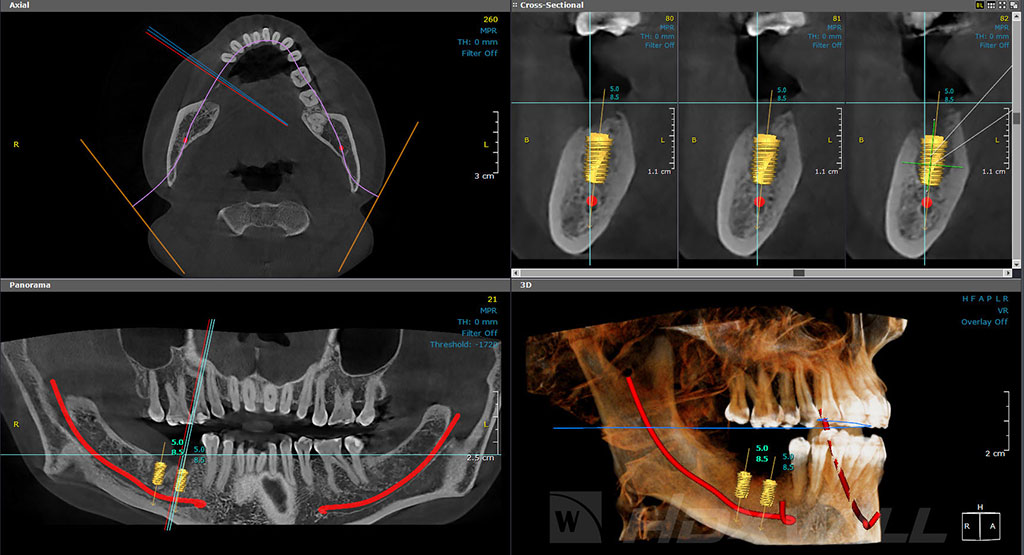The image size is (1024, 555).
Task: Click the red nerve marker in slice 80
Action: (x=590, y=201)
